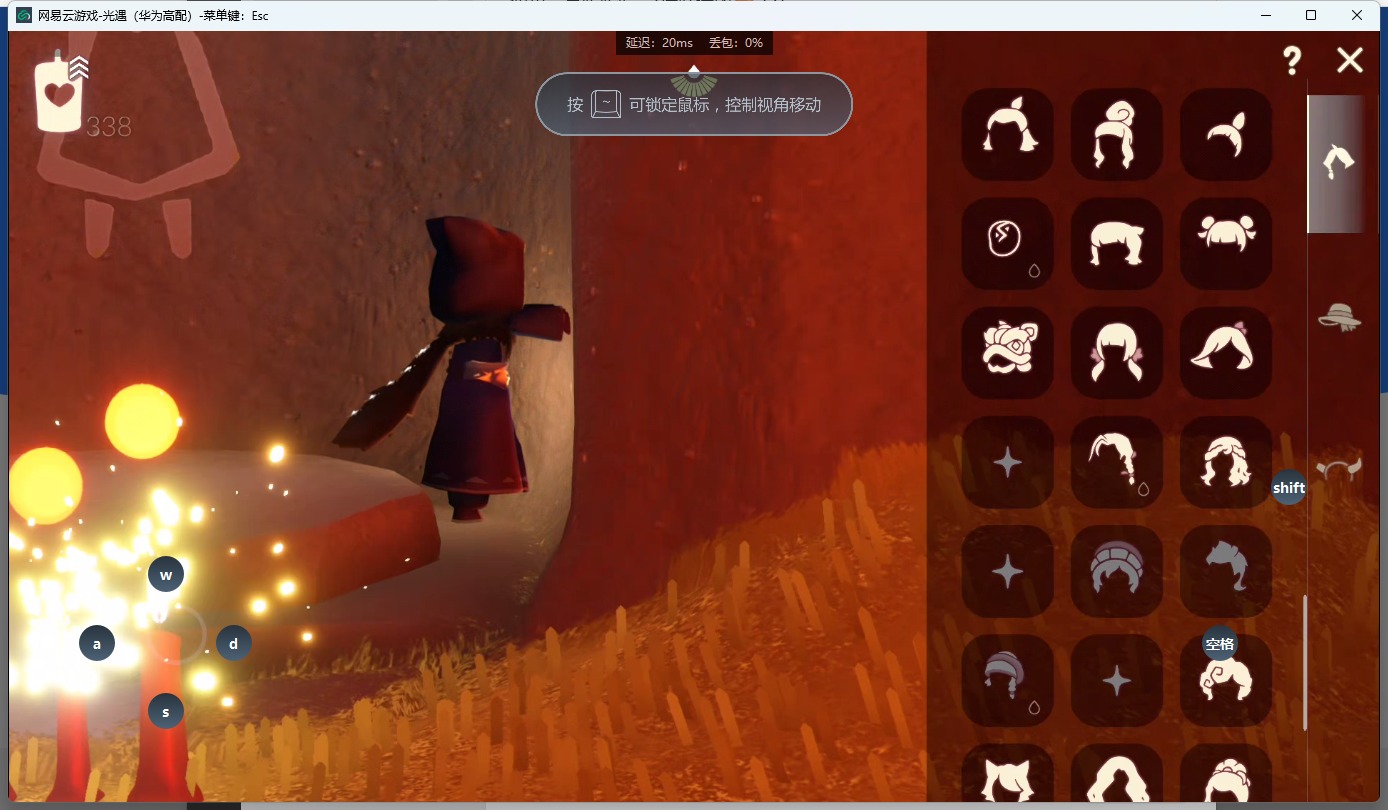Click the 空格 spacebar key overlay
This screenshot has height=810, width=1388.
point(1220,643)
